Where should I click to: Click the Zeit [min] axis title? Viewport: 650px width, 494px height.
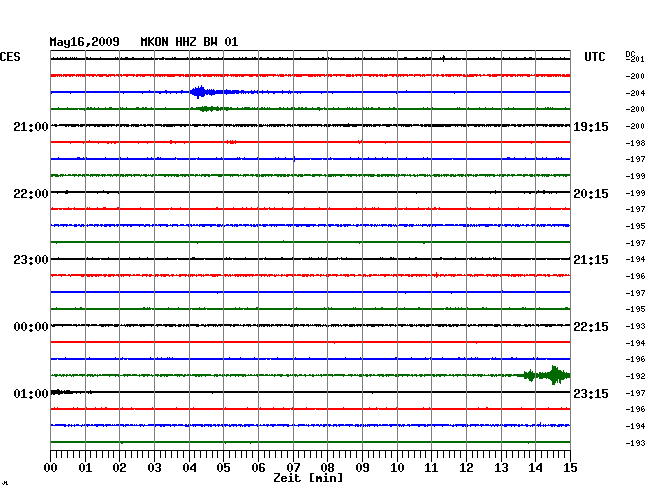[308, 478]
